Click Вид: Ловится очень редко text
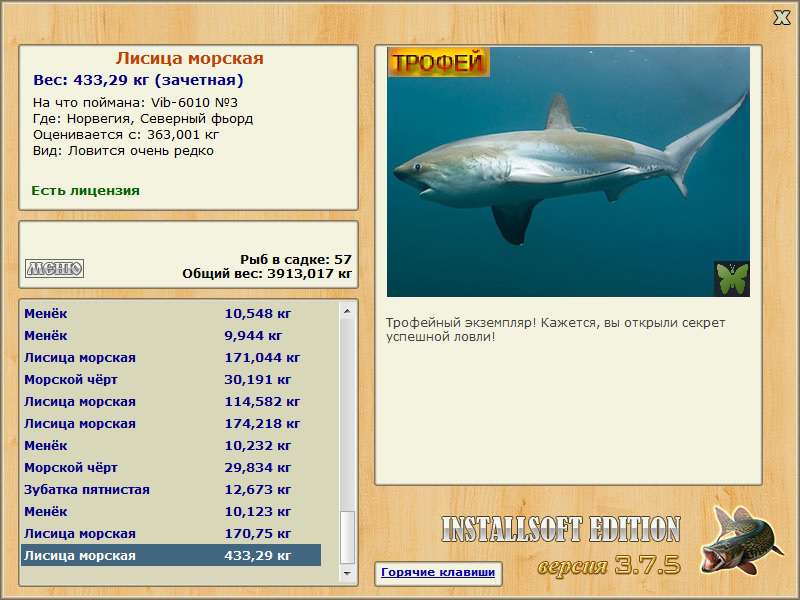Image resolution: width=800 pixels, height=600 pixels. 123,151
